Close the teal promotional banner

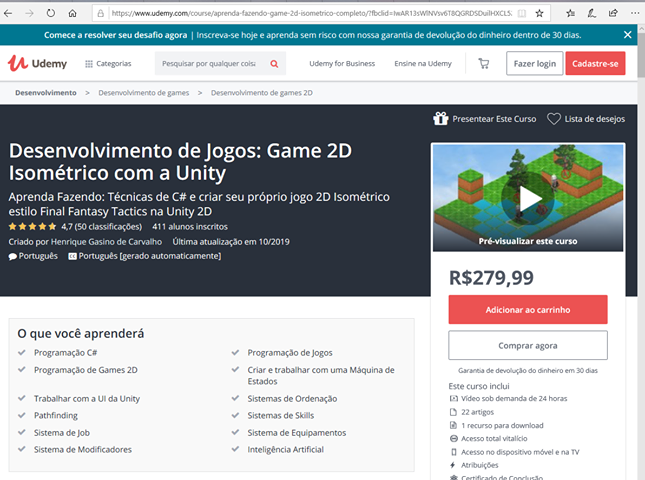[627, 35]
